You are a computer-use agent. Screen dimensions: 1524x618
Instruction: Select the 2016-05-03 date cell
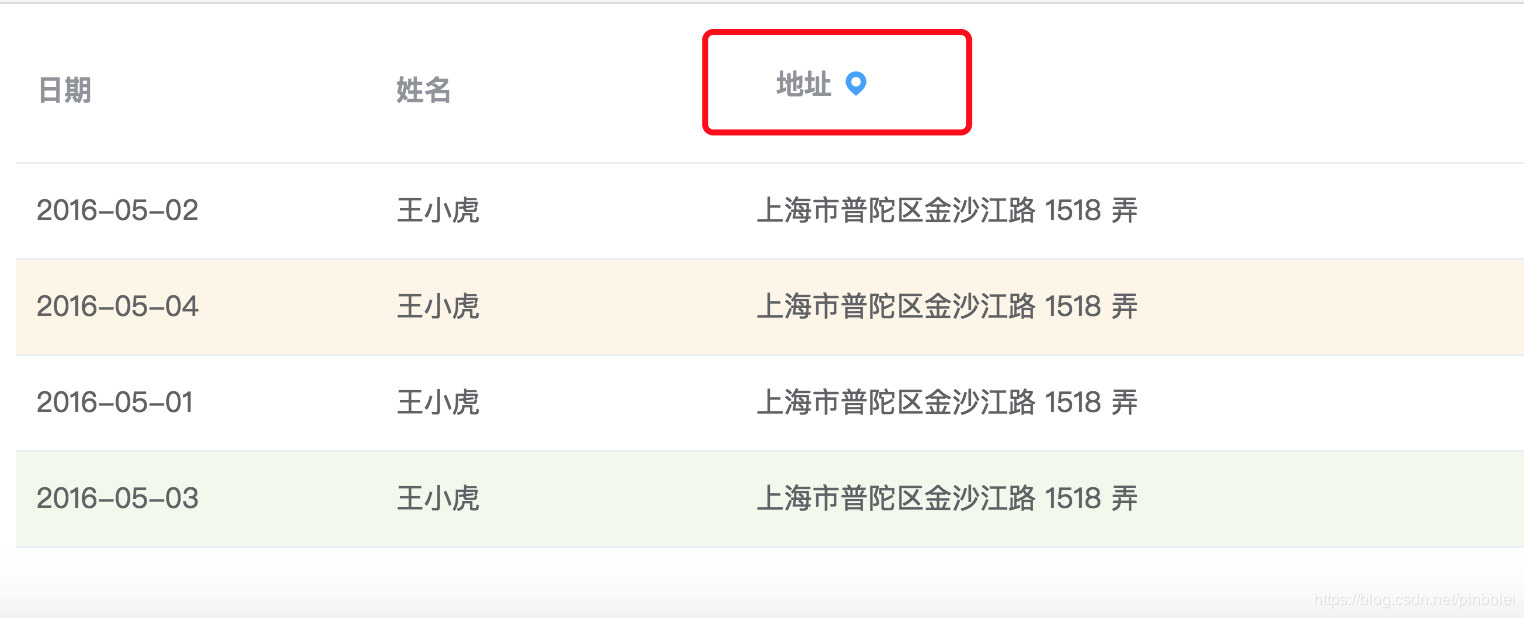(118, 498)
